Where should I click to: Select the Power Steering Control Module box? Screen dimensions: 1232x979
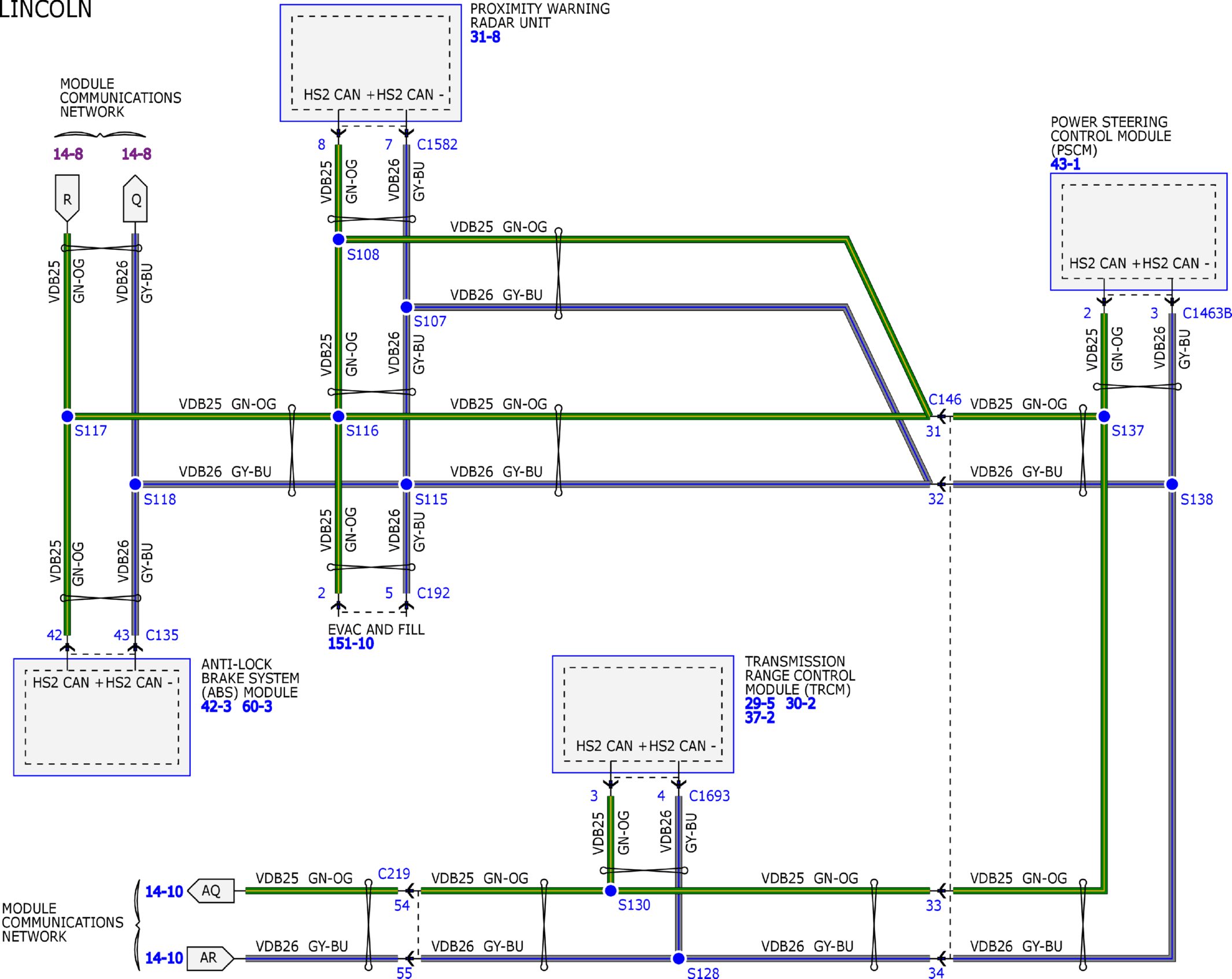(x=1138, y=231)
